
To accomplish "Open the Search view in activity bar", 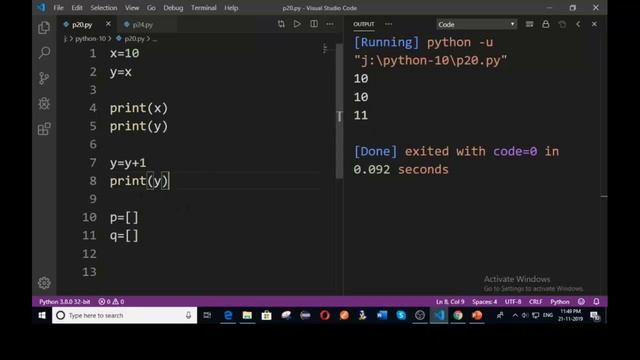I will [x=44, y=53].
